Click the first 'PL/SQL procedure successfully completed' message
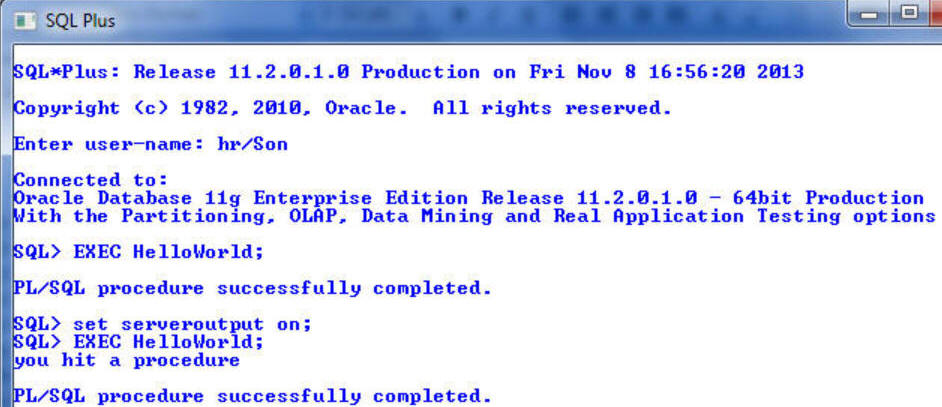Image resolution: width=942 pixels, height=407 pixels. 253,289
